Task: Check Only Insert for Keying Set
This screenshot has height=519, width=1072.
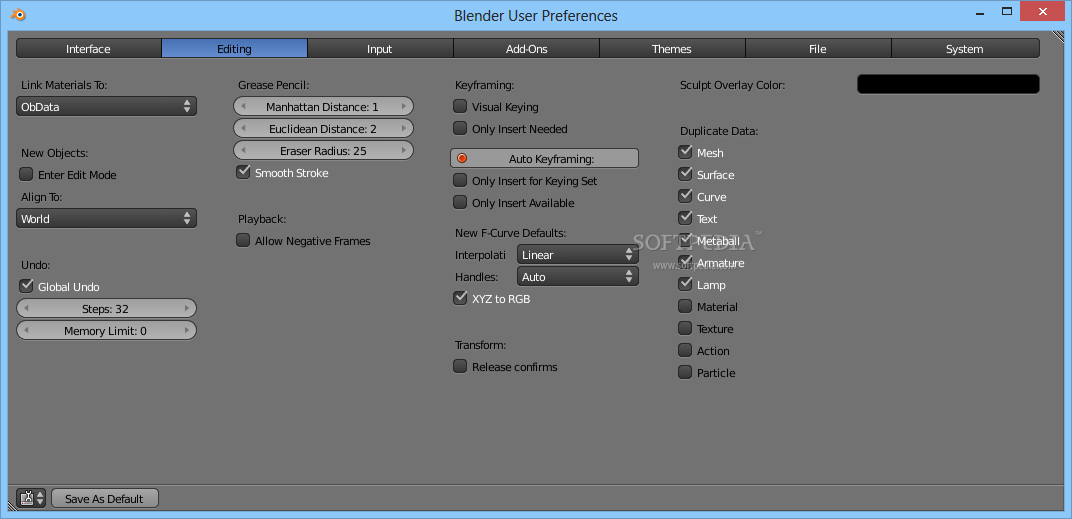Action: coord(460,181)
